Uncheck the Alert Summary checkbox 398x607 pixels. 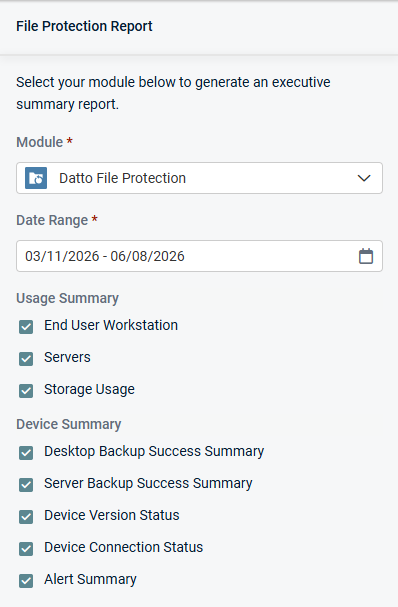[26, 581]
